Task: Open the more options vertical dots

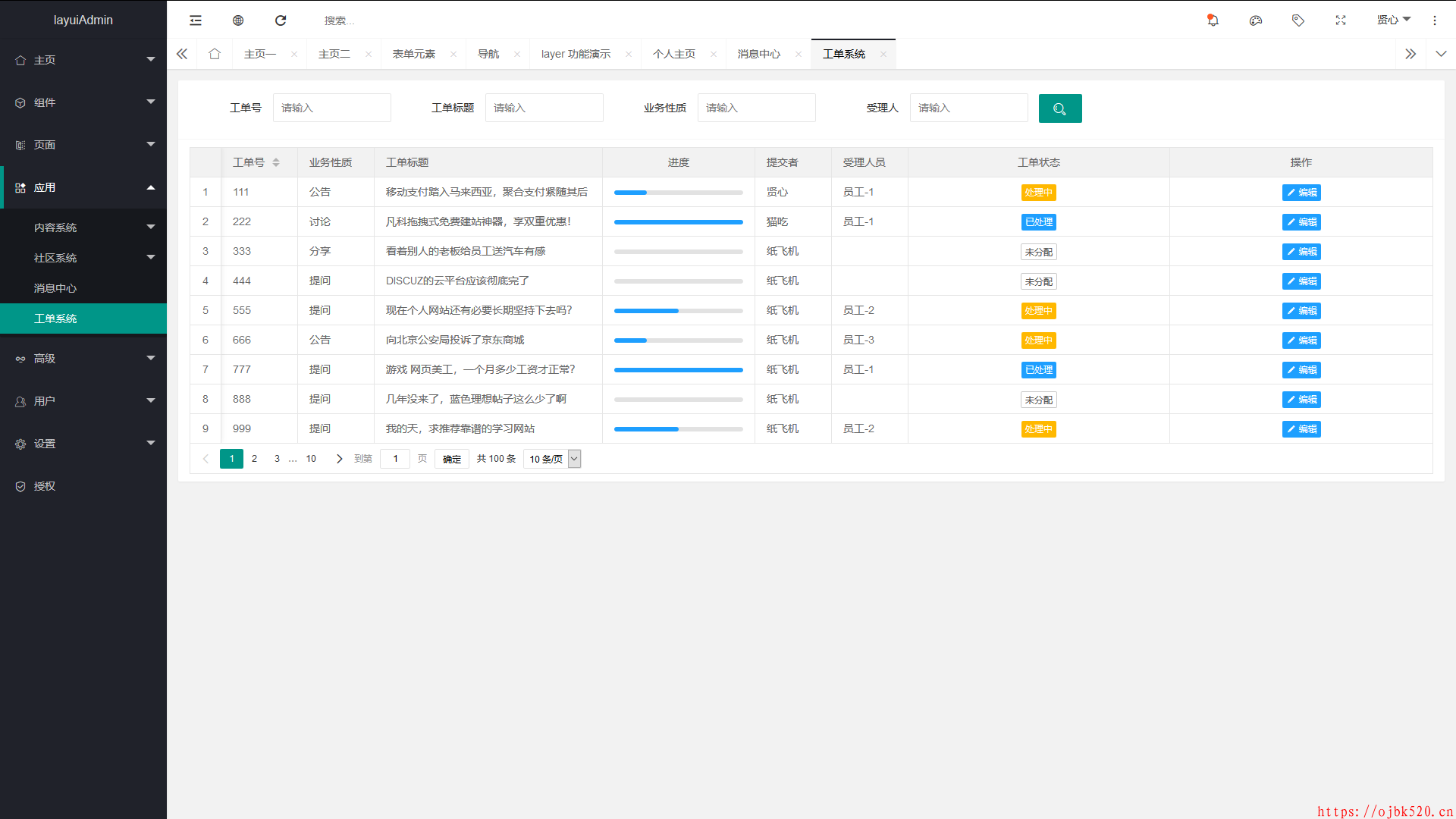Action: coord(1435,20)
